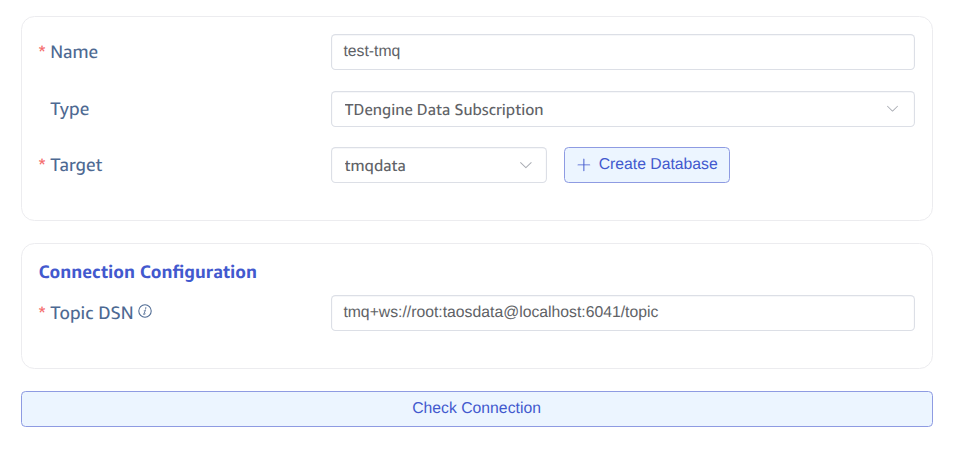Open the Target dropdown chevron arrow
This screenshot has width=972, height=457.
tap(525, 165)
